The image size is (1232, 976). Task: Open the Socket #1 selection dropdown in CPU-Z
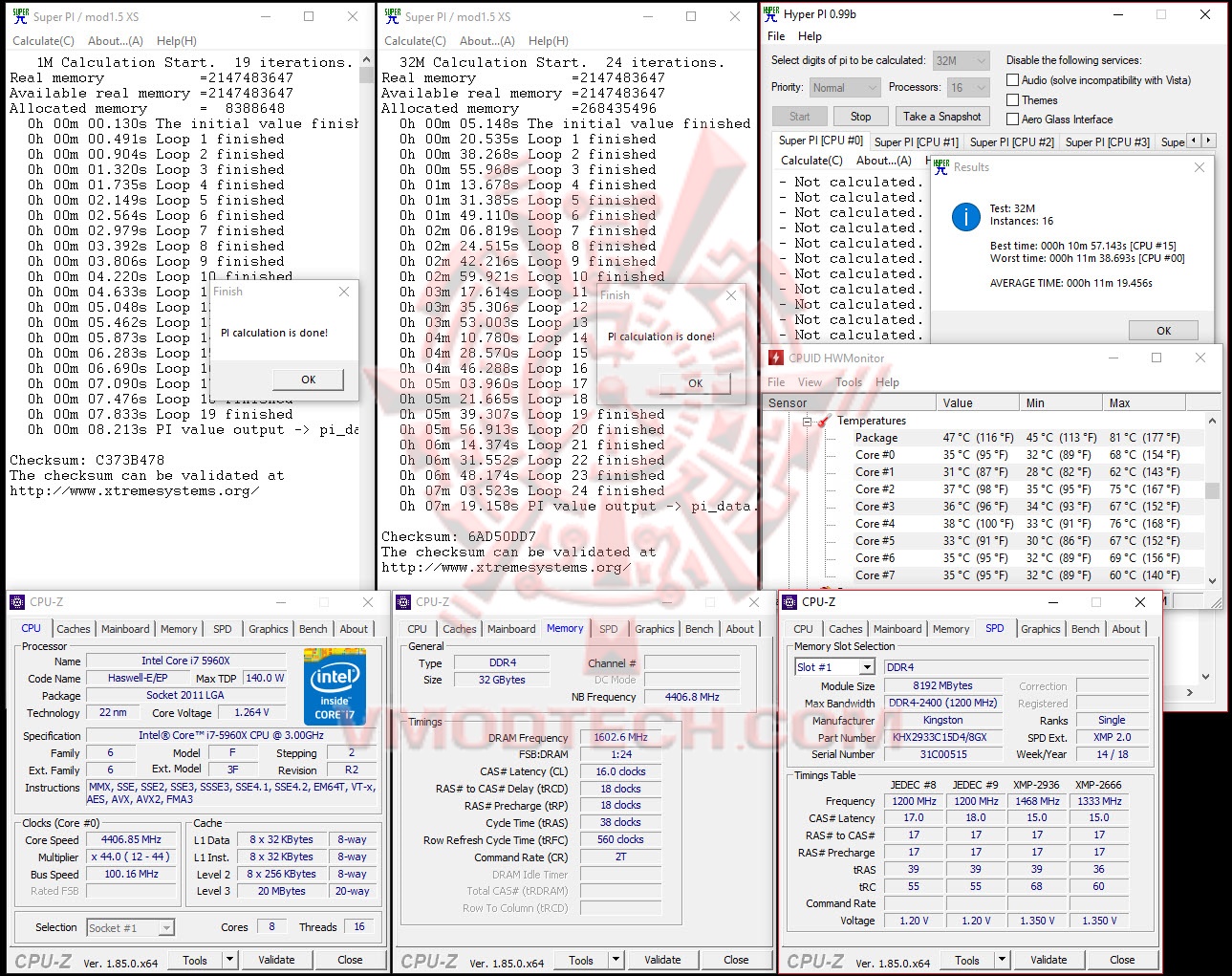click(x=131, y=927)
